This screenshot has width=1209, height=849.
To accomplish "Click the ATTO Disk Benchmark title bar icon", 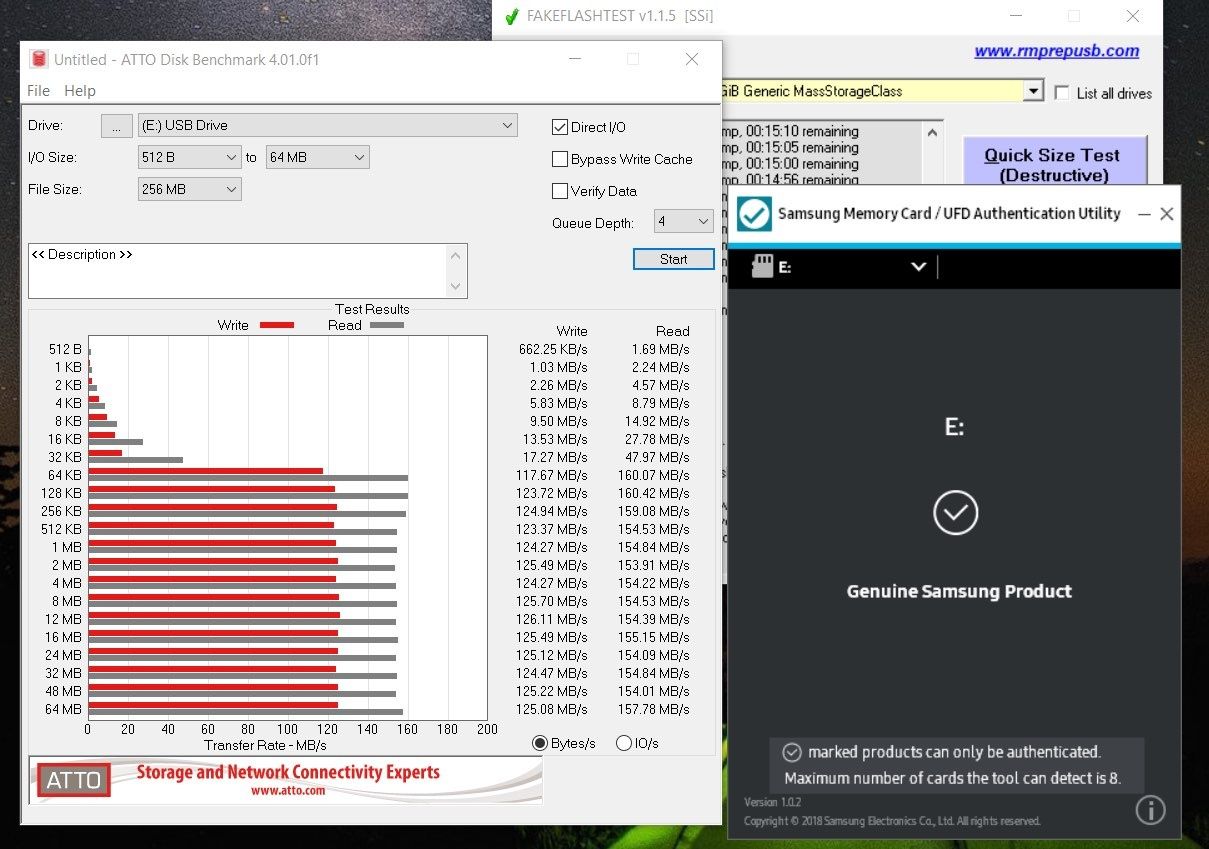I will tap(39, 59).
